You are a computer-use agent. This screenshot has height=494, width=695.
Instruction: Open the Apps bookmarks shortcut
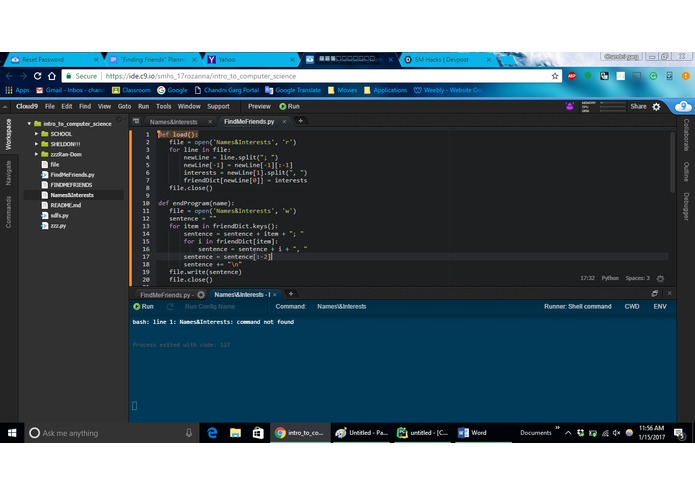(17, 90)
